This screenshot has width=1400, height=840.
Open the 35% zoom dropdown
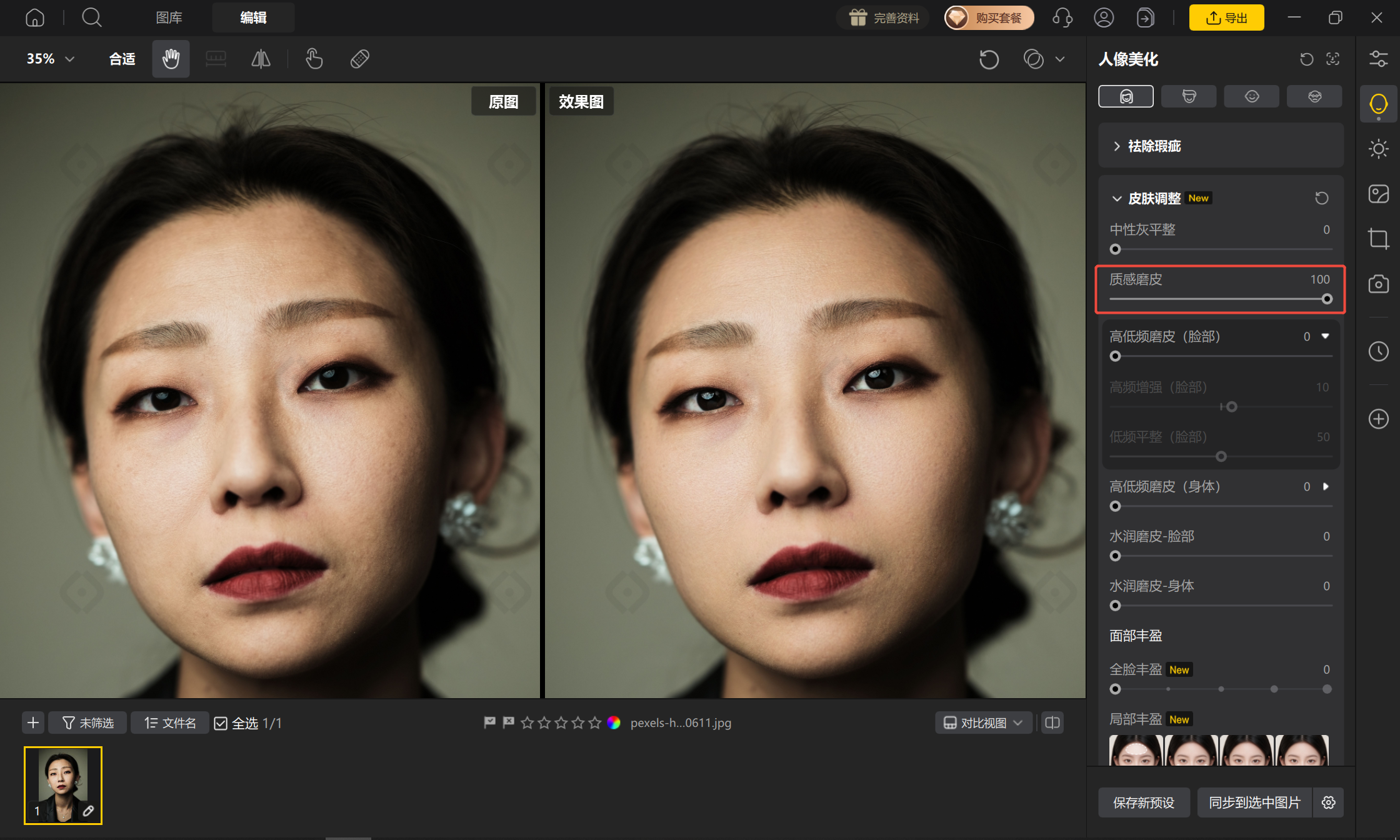tap(50, 59)
